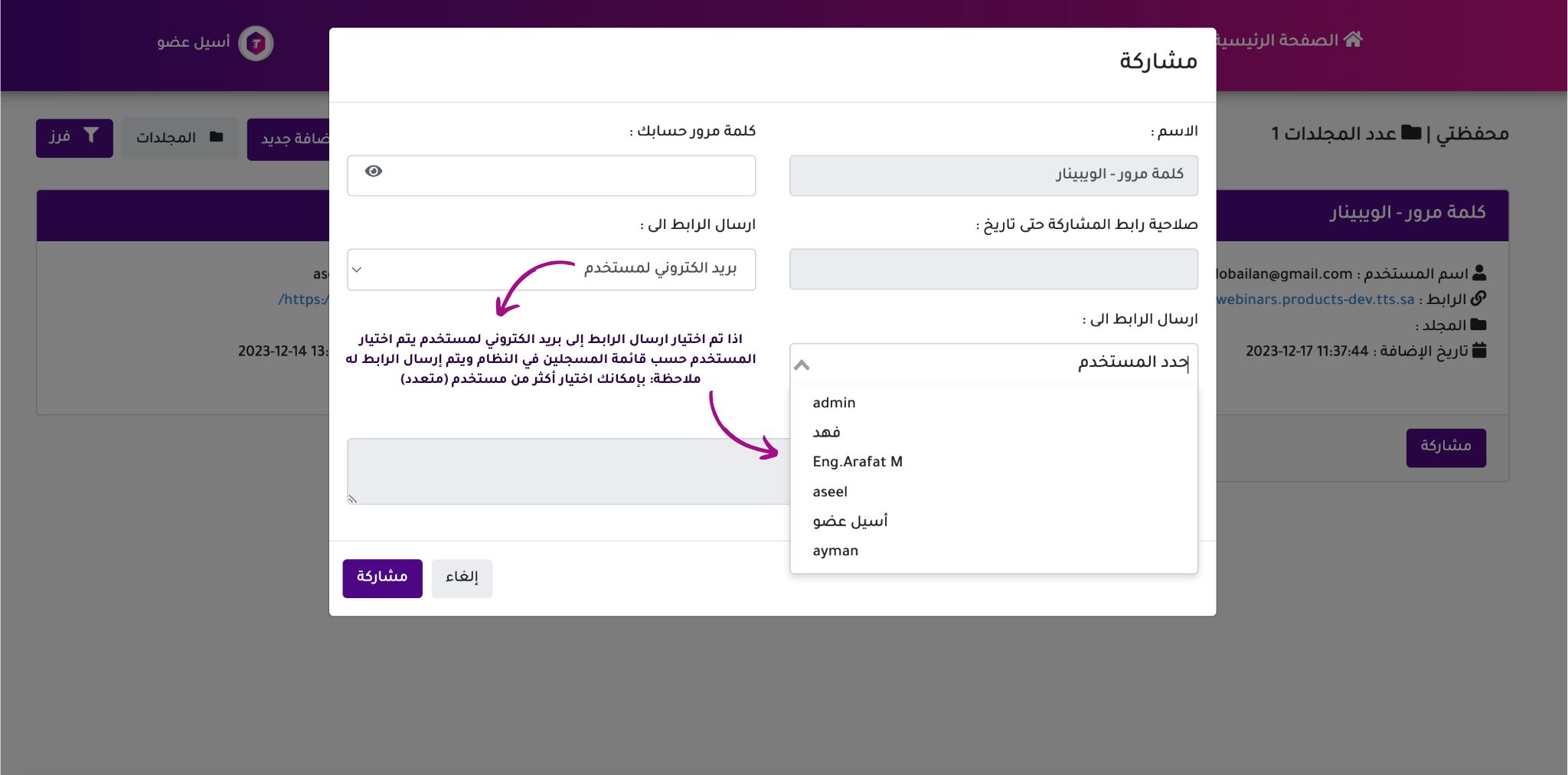
Task: Click the home icon in header
Action: point(1353,40)
